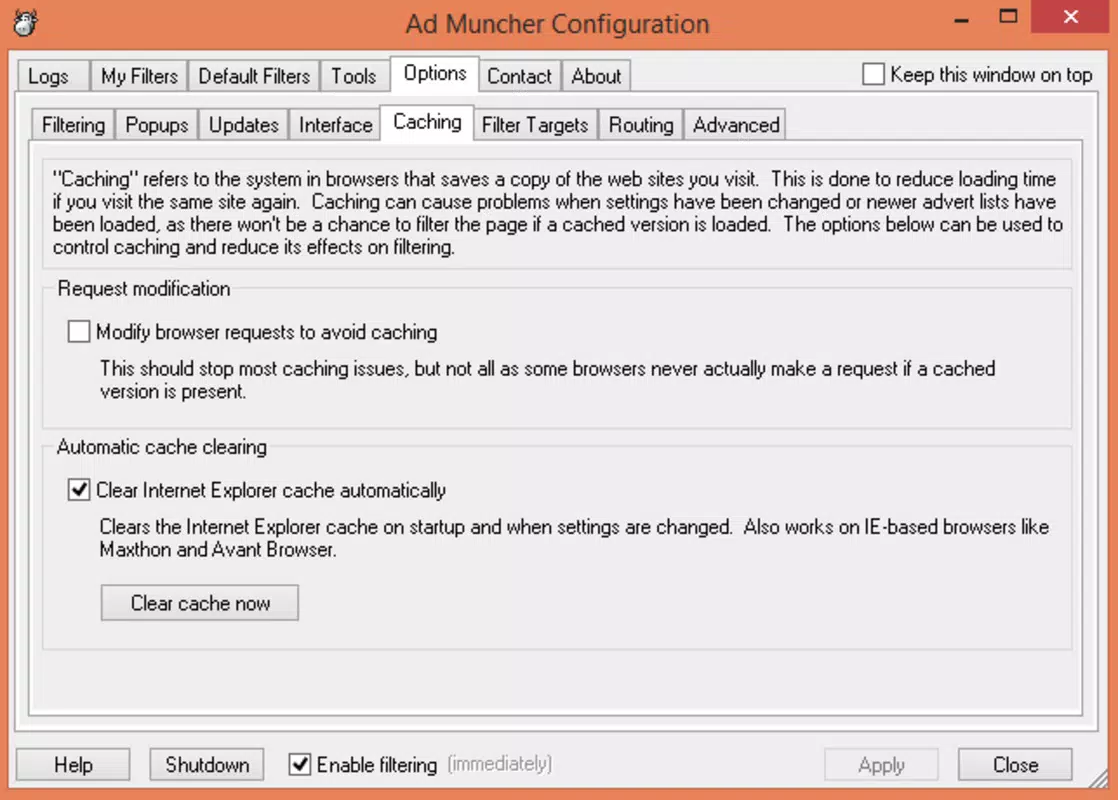Viewport: 1118px width, 800px height.
Task: Click the 'Automatic cache clearing' group label
Action: [x=162, y=447]
